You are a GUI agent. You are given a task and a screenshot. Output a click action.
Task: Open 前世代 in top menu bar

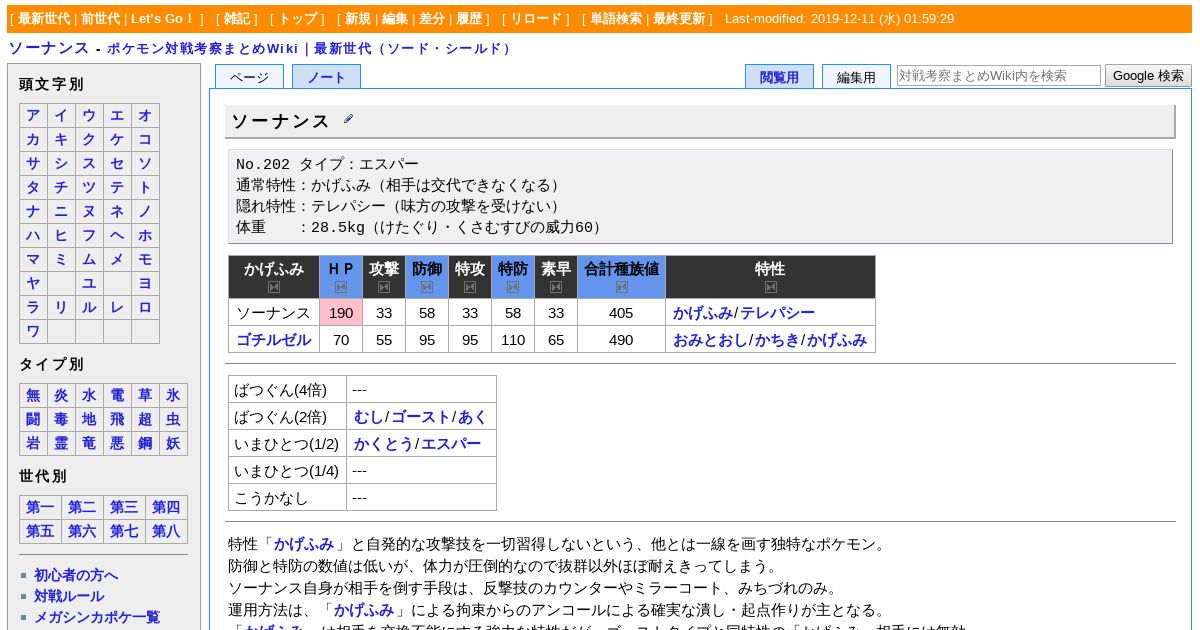coord(101,18)
